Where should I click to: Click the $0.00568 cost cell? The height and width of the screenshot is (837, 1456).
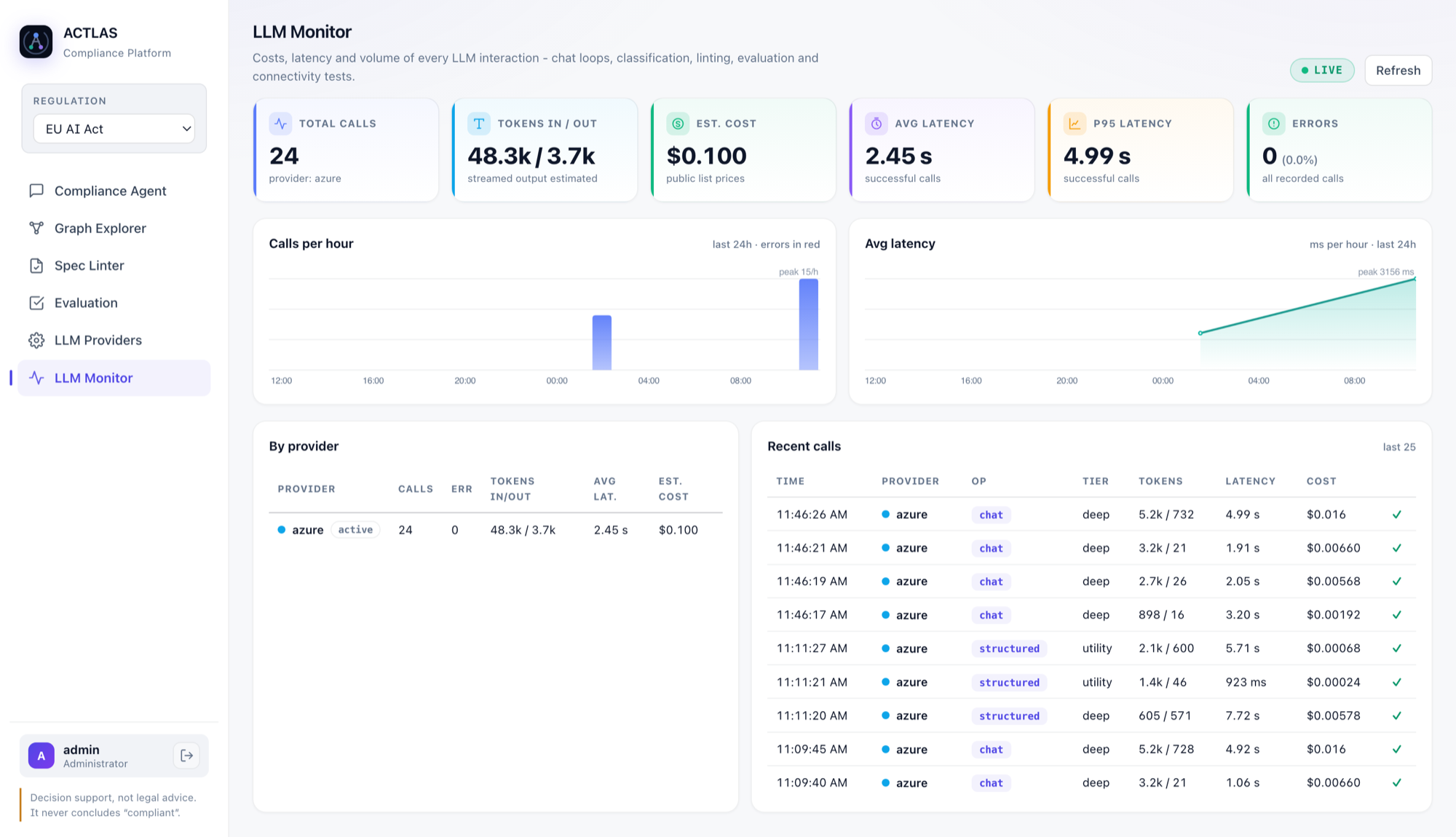(1333, 582)
